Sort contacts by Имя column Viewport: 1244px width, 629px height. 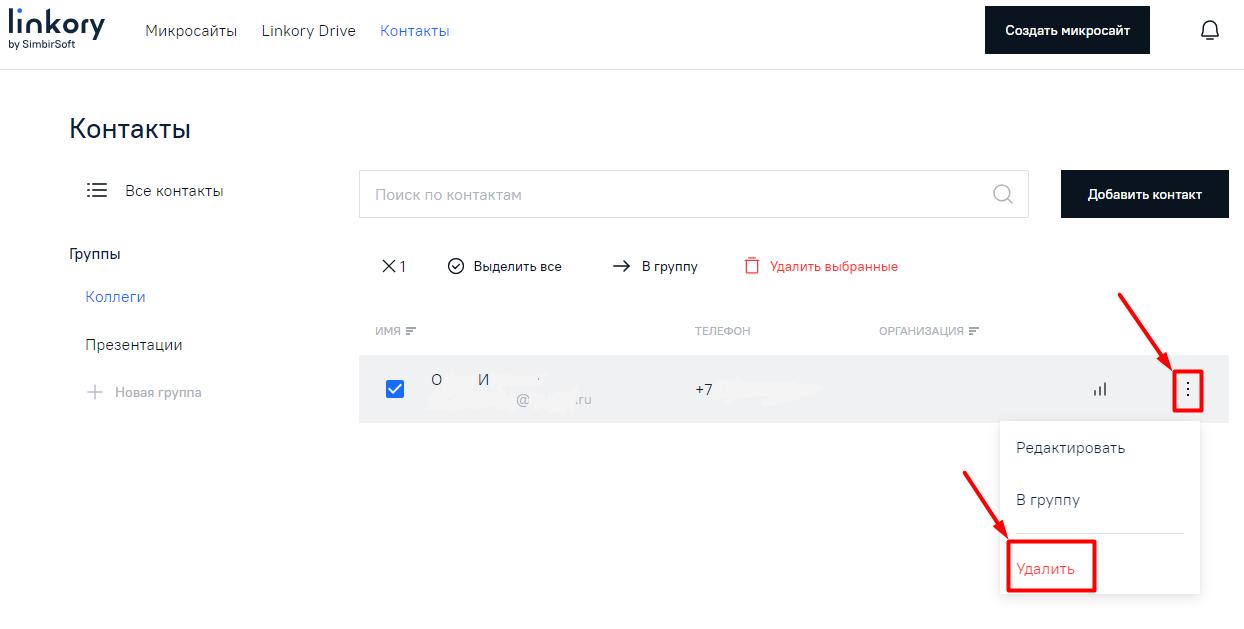point(395,331)
